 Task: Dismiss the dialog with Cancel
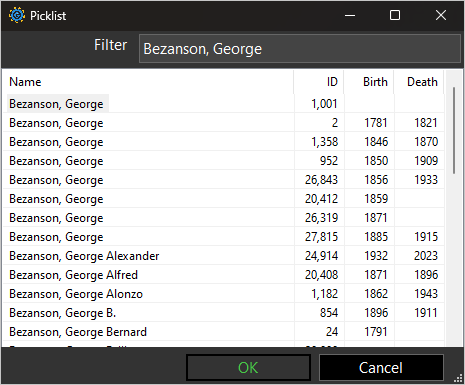tap(381, 368)
